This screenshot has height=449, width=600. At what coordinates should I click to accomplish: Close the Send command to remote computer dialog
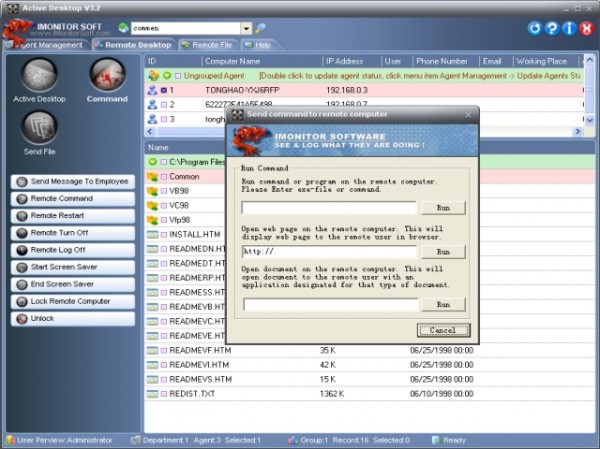coord(468,115)
